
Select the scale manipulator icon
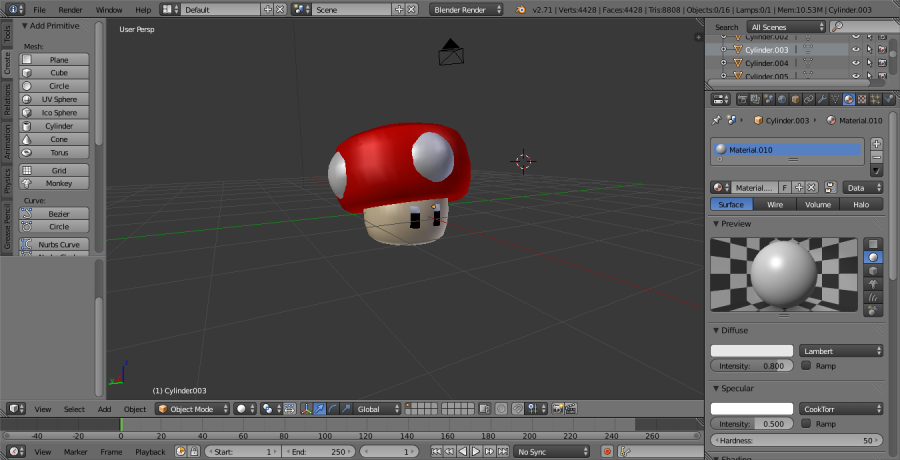pyautogui.click(x=346, y=409)
